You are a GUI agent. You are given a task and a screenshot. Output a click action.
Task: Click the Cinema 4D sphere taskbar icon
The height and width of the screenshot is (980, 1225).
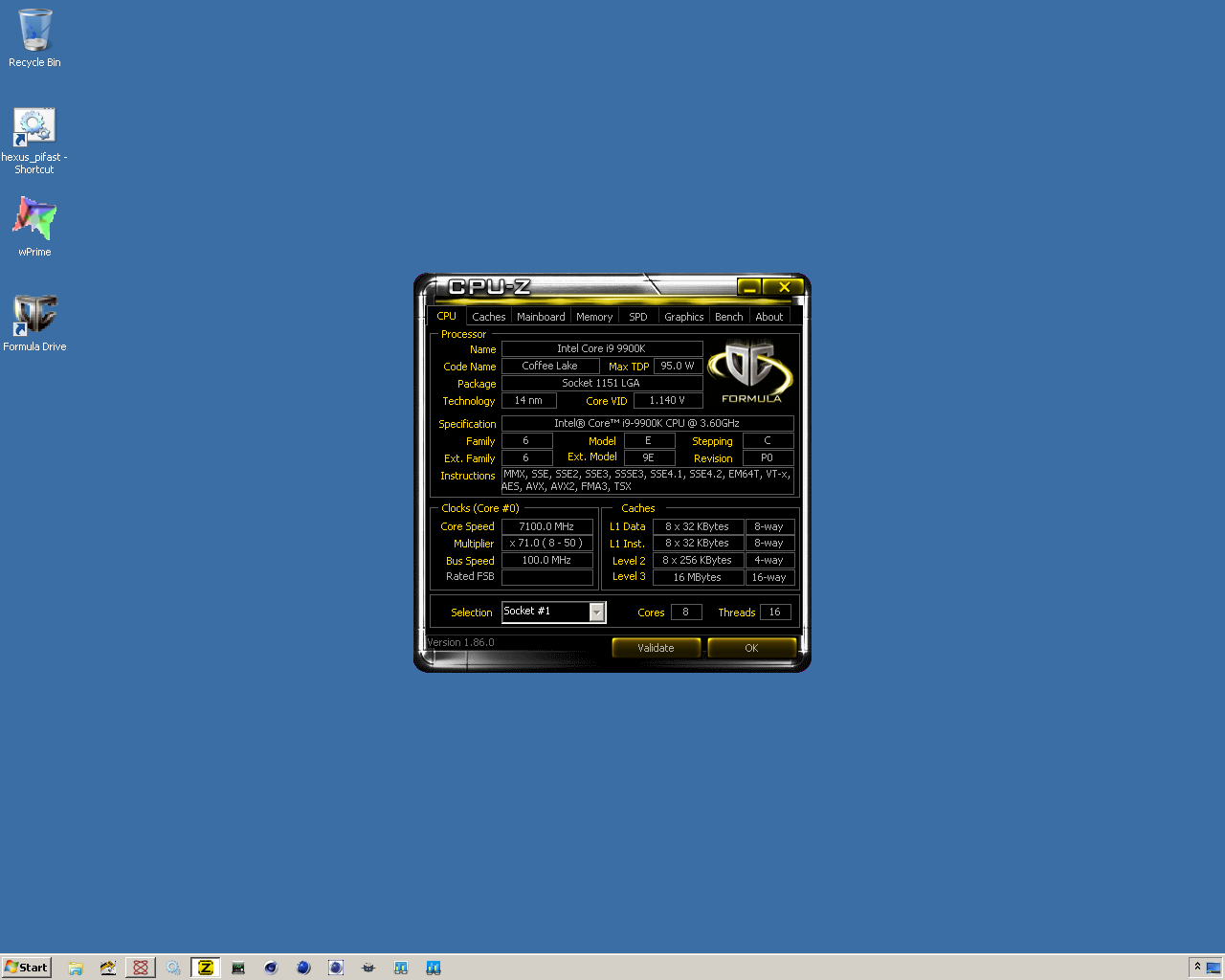tap(271, 968)
